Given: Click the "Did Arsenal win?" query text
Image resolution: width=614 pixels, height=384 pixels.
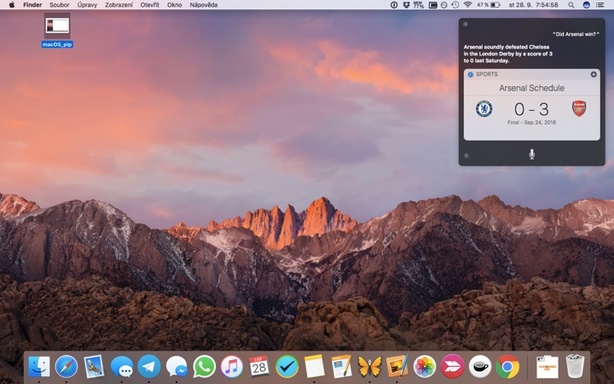Looking at the screenshot, I should click(x=576, y=34).
